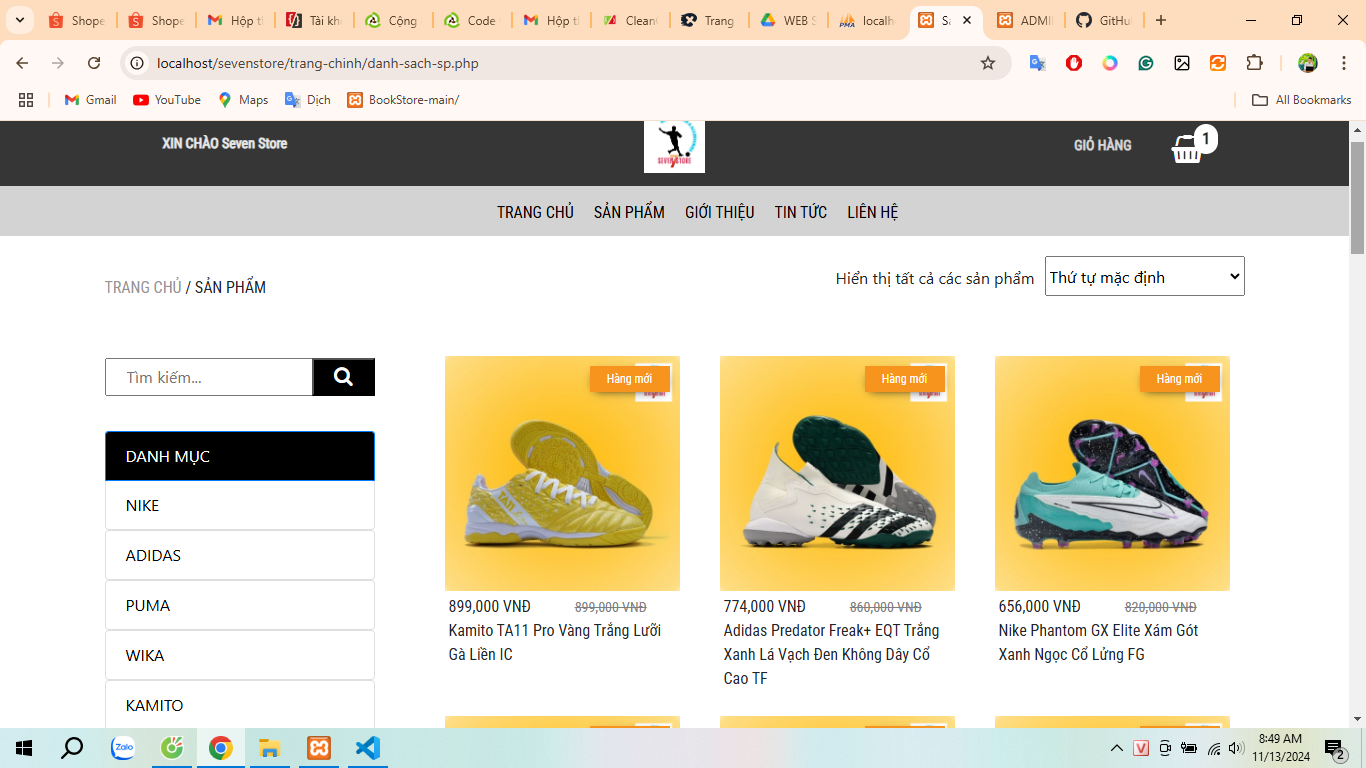Go to TIN TỨC in the navigation
This screenshot has width=1366, height=768.
tap(801, 212)
